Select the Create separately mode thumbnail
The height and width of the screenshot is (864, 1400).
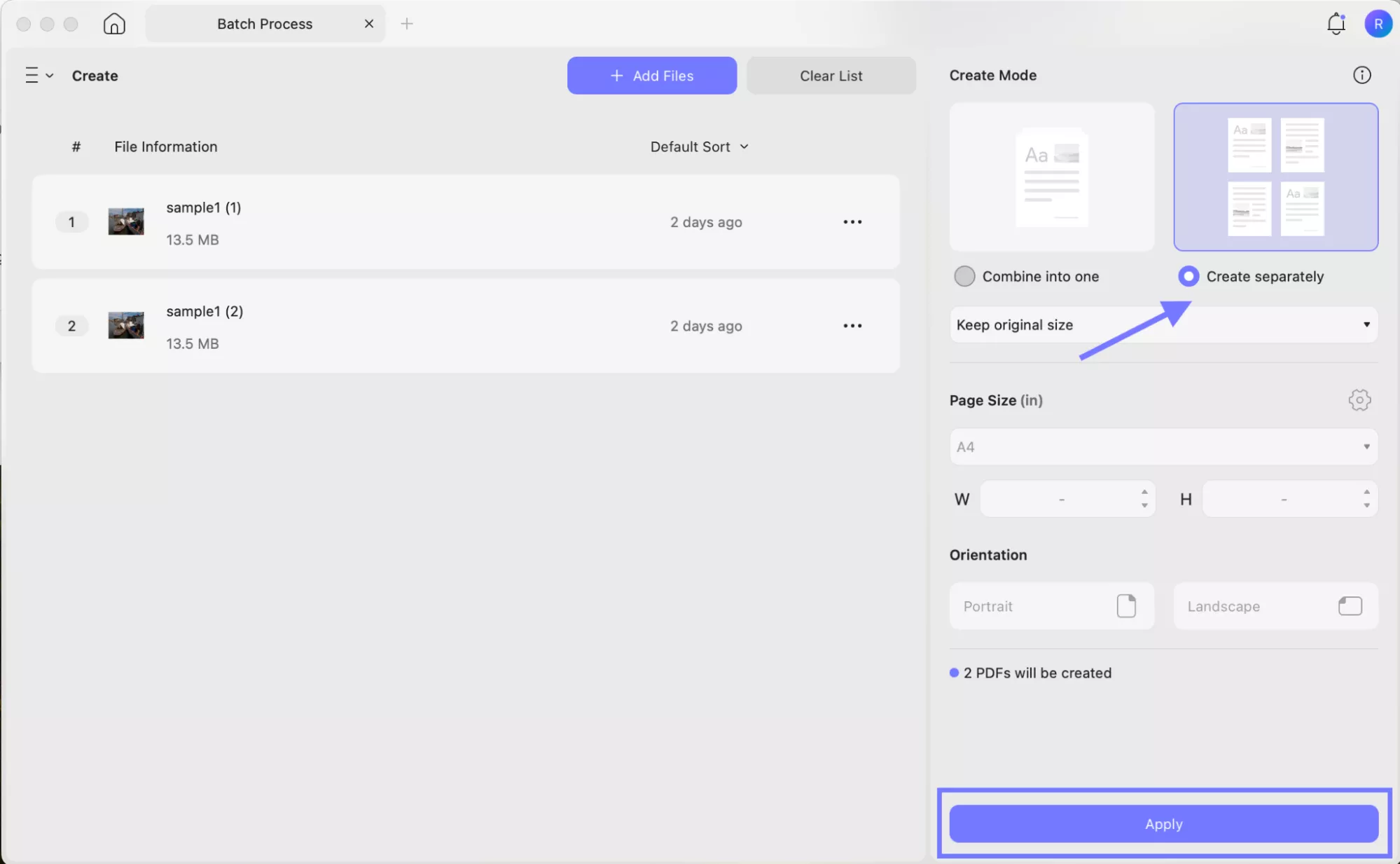point(1274,177)
